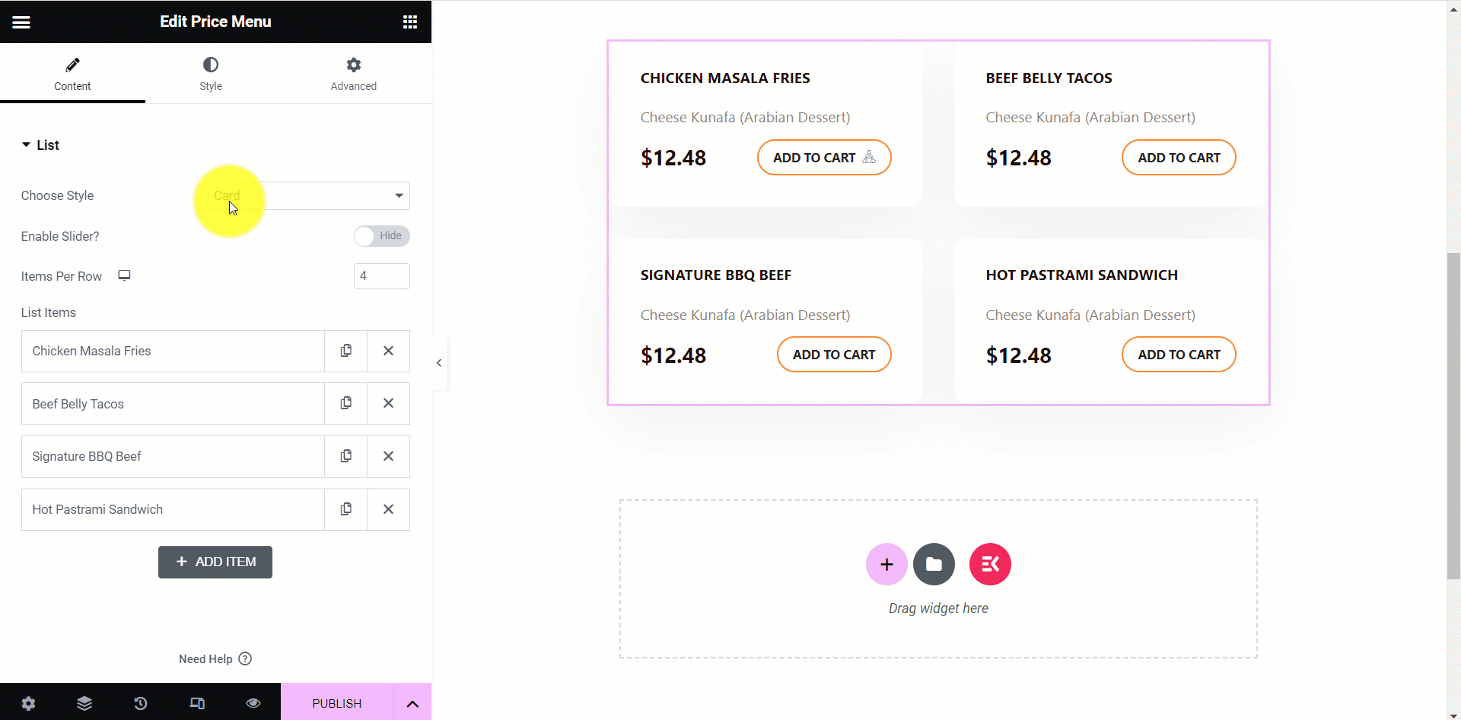Remove the Chicken Masala Fries item
This screenshot has width=1461, height=720.
tap(388, 351)
